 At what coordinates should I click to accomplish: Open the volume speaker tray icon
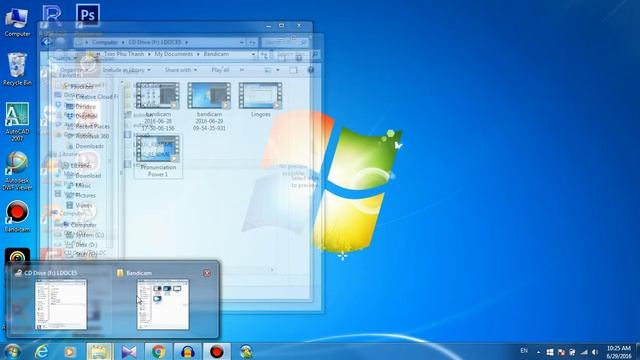pos(595,352)
